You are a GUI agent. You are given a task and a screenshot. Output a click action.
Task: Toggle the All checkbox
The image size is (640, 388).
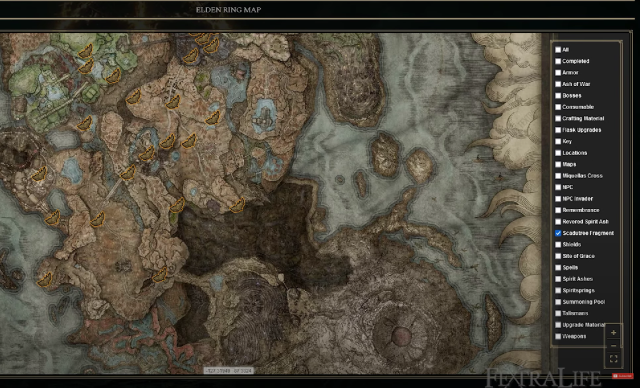tap(558, 50)
